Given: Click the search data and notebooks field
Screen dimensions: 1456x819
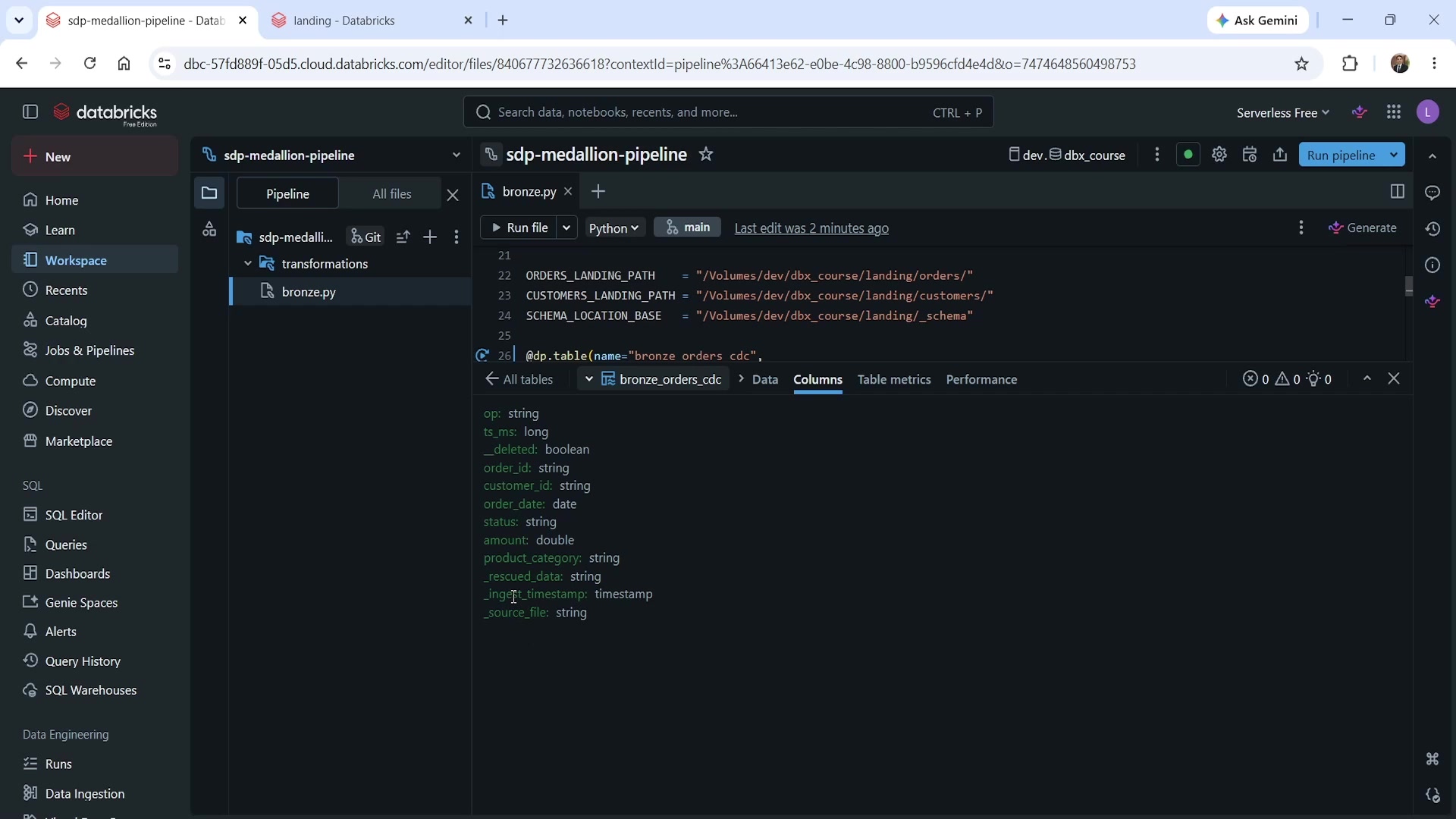Looking at the screenshot, I should coord(728,112).
